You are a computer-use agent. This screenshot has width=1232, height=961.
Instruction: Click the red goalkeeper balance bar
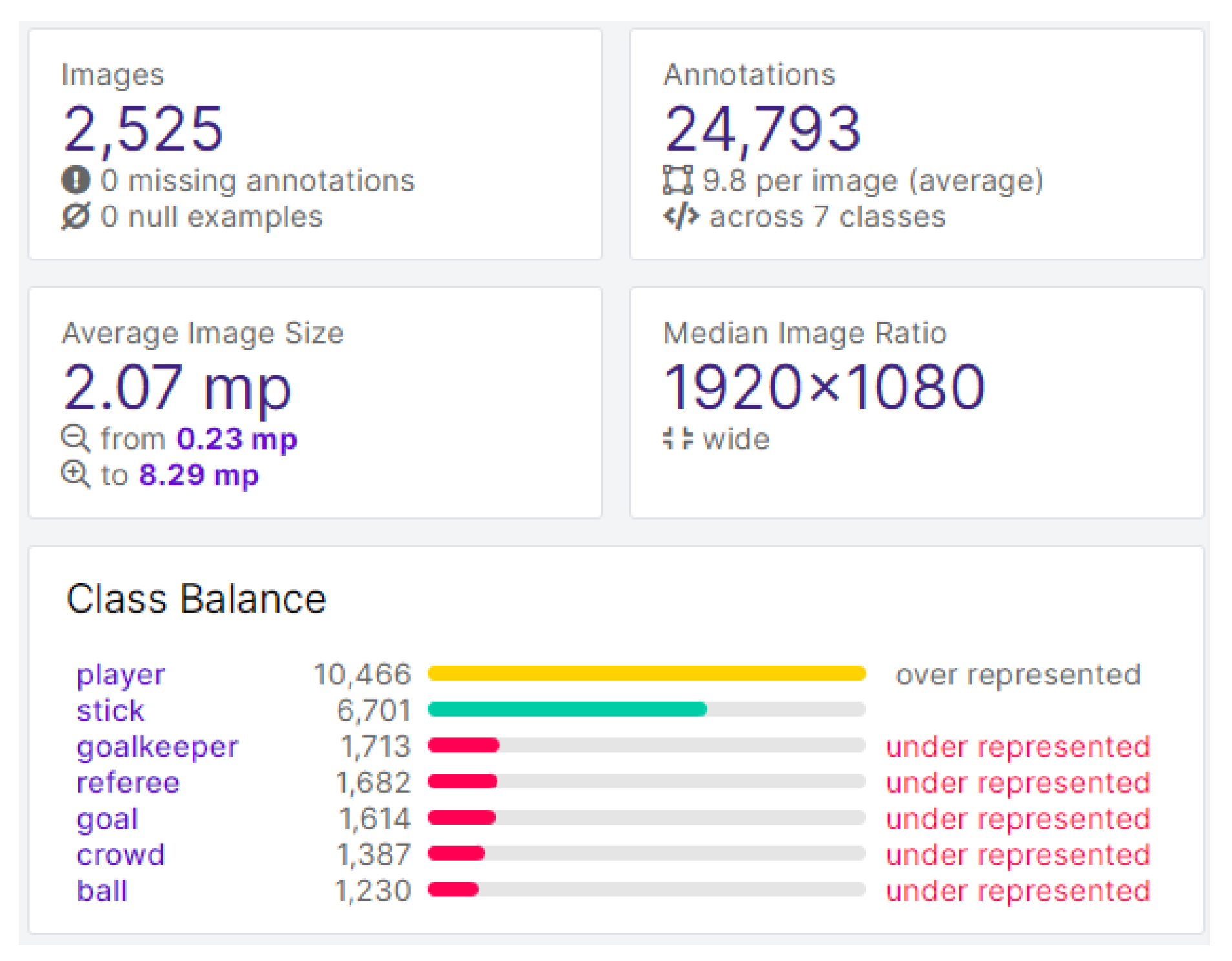tap(463, 745)
